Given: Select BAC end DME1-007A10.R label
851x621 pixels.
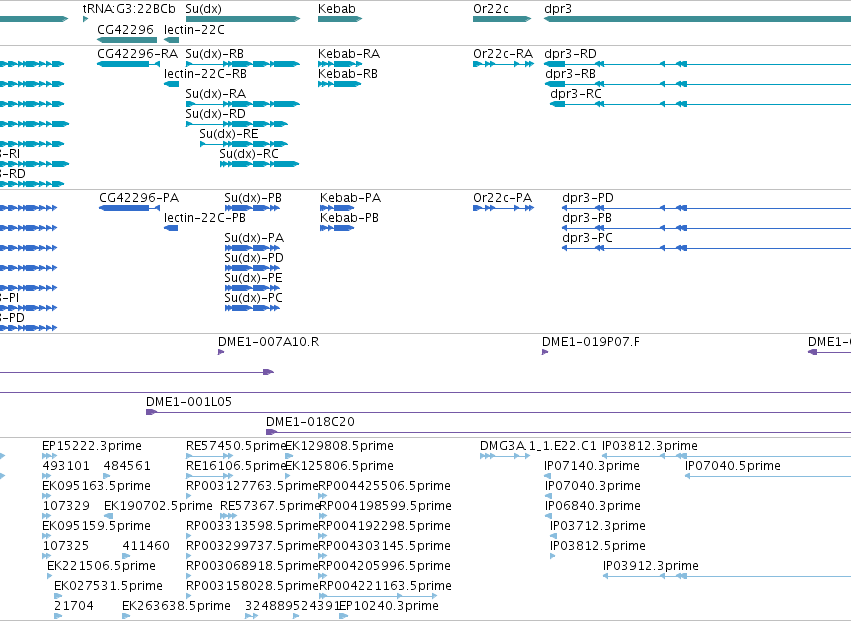Looking at the screenshot, I should pos(269,342).
